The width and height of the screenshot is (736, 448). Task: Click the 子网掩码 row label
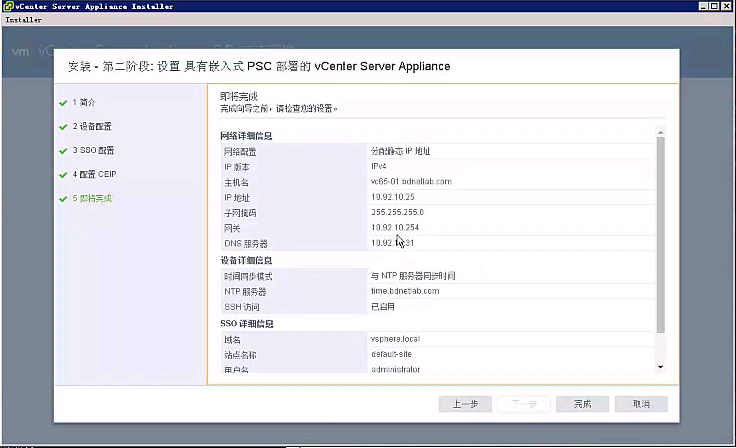240,213
